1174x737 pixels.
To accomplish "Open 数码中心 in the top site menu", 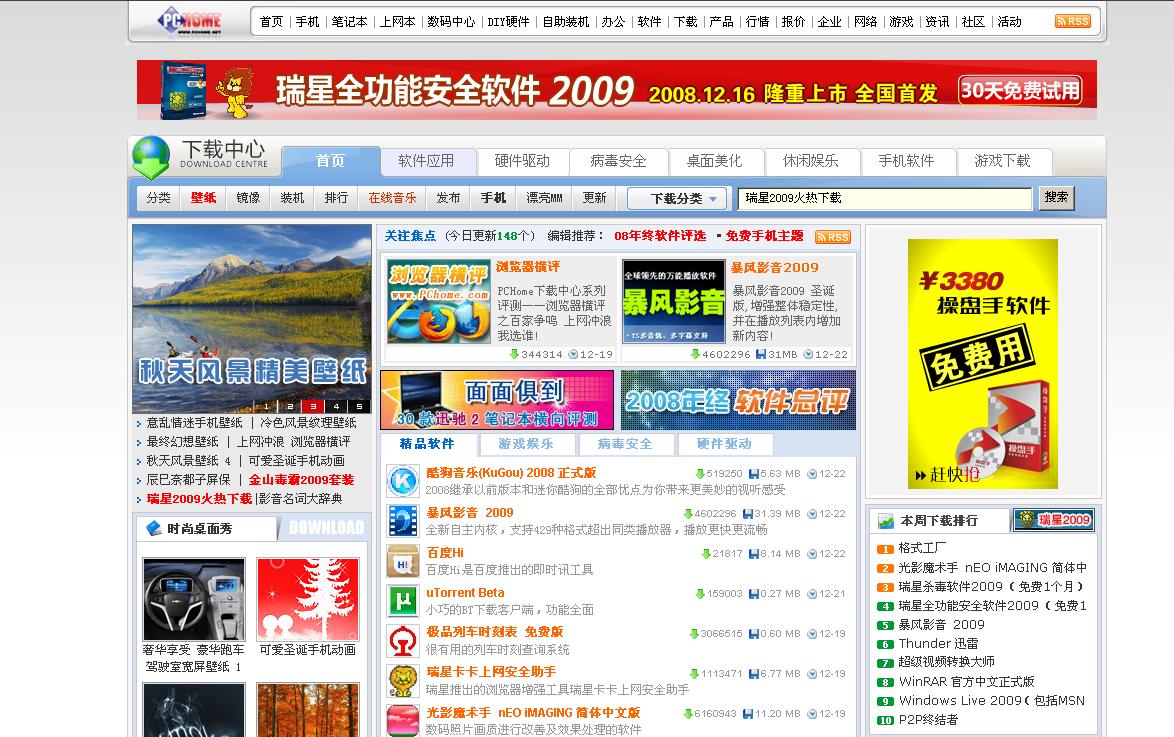I will (x=451, y=22).
